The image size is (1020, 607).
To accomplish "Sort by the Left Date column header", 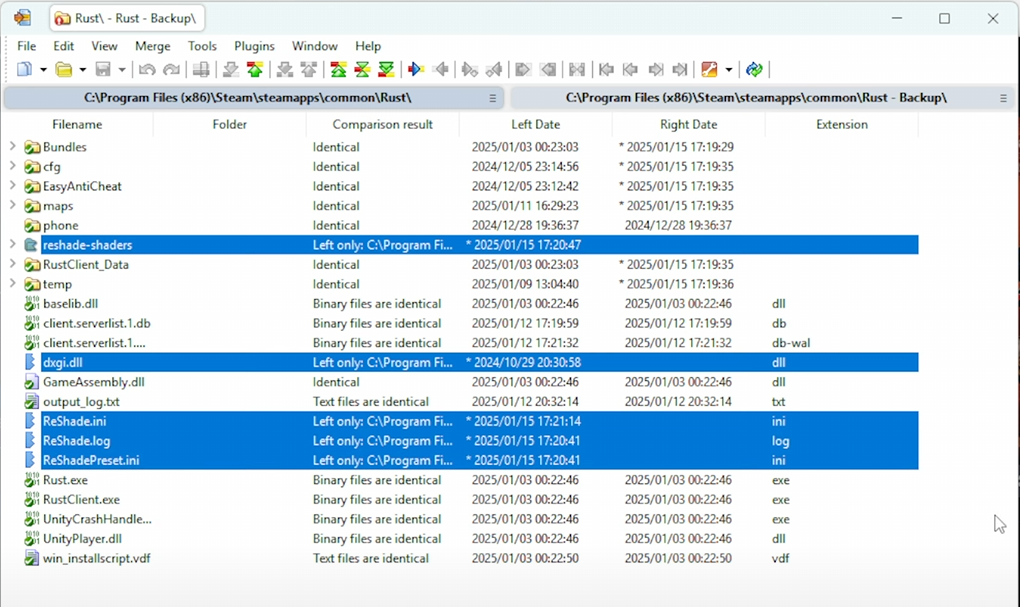I will [535, 124].
